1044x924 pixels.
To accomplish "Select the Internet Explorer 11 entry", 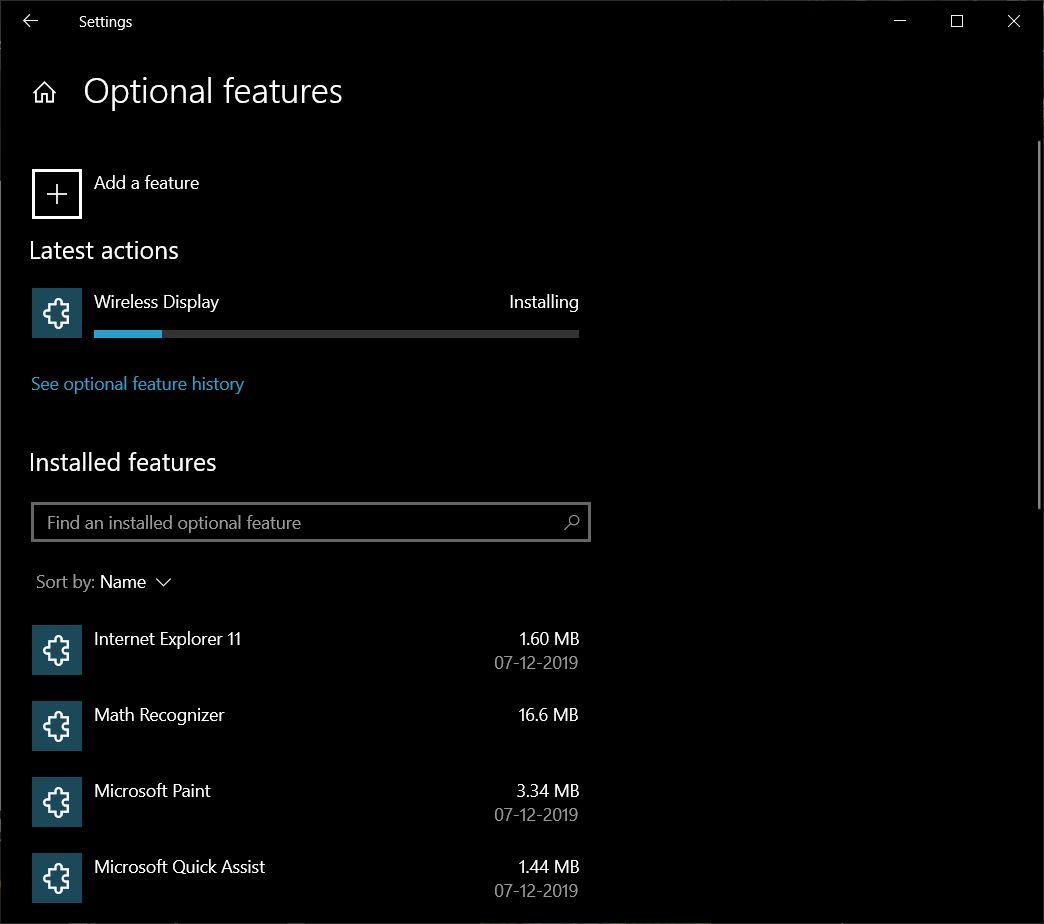I will click(306, 650).
